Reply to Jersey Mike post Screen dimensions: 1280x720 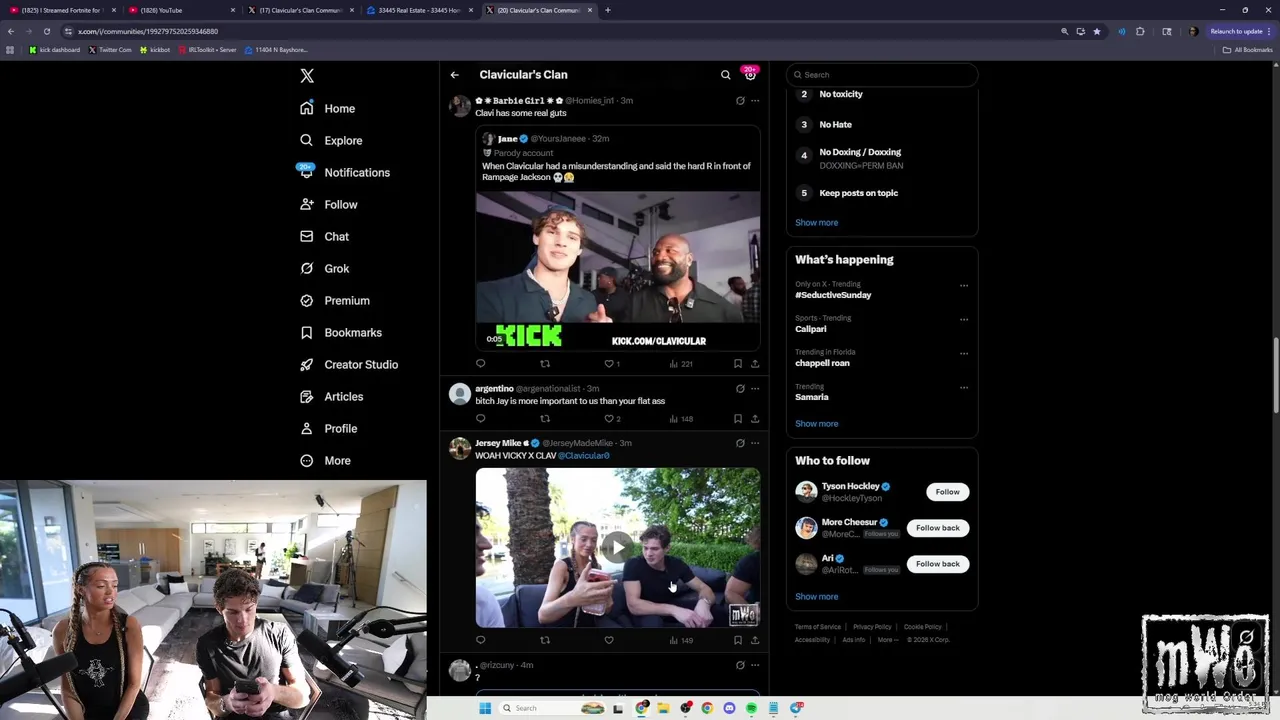480,640
